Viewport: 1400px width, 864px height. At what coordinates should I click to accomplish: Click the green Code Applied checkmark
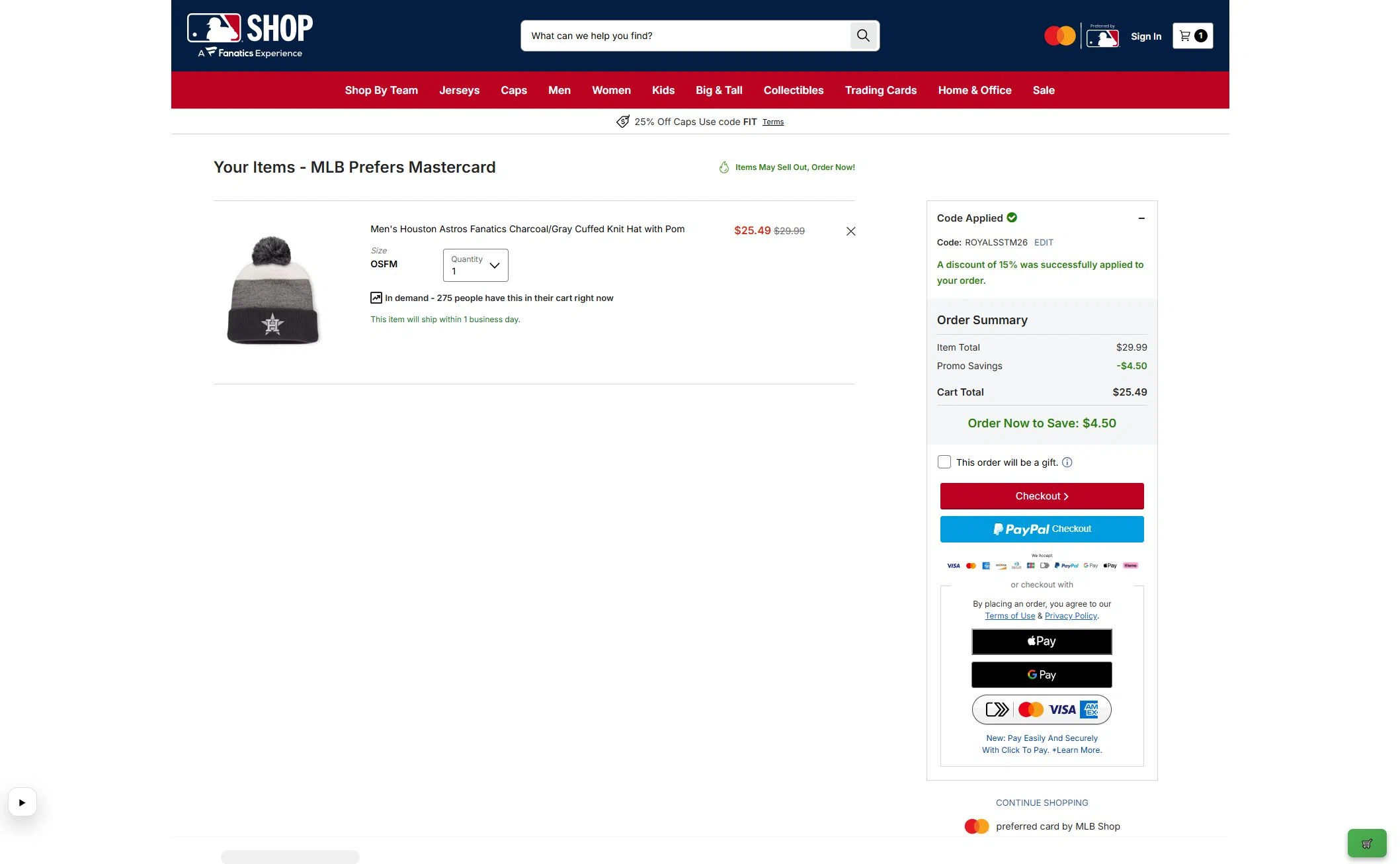coord(1012,218)
